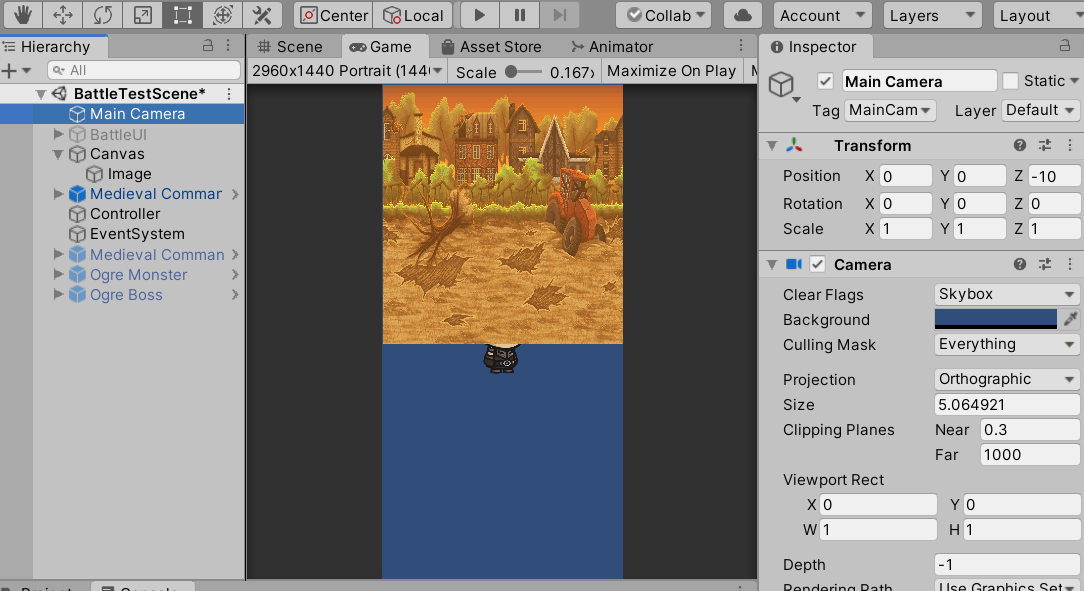Select the Hand tool in toolbar
The width and height of the screenshot is (1084, 591).
click(21, 15)
